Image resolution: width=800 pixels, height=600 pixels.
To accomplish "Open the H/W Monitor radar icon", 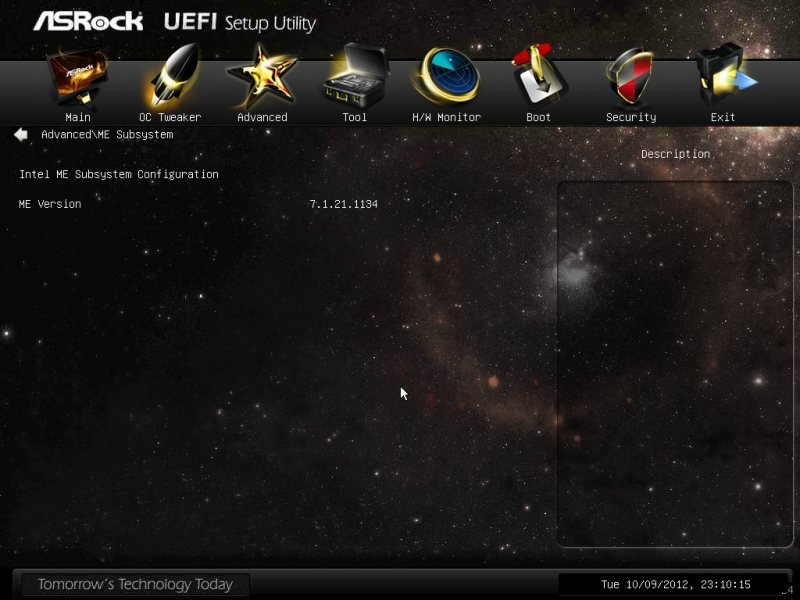I will tap(446, 77).
